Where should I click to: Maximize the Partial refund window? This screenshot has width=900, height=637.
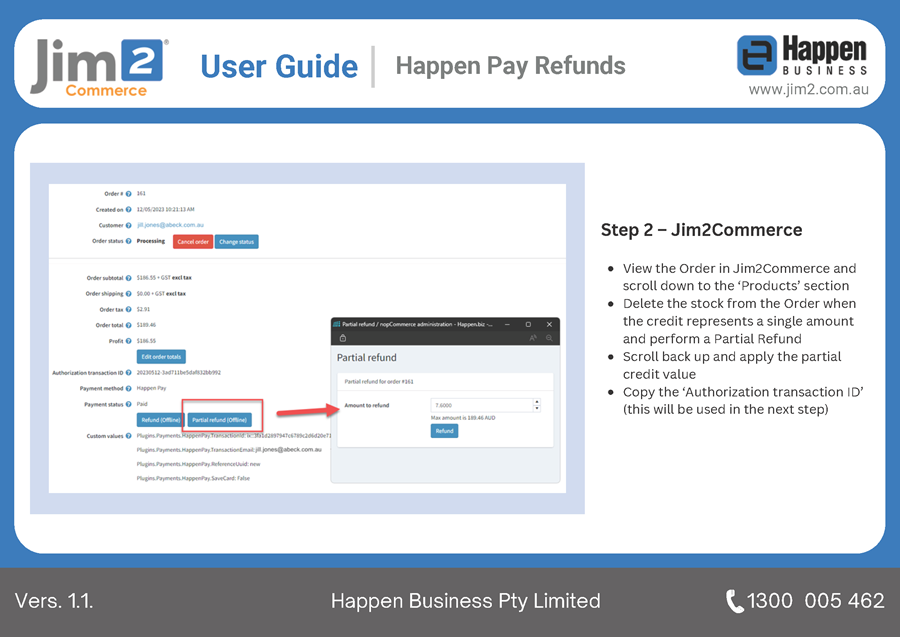pos(528,324)
